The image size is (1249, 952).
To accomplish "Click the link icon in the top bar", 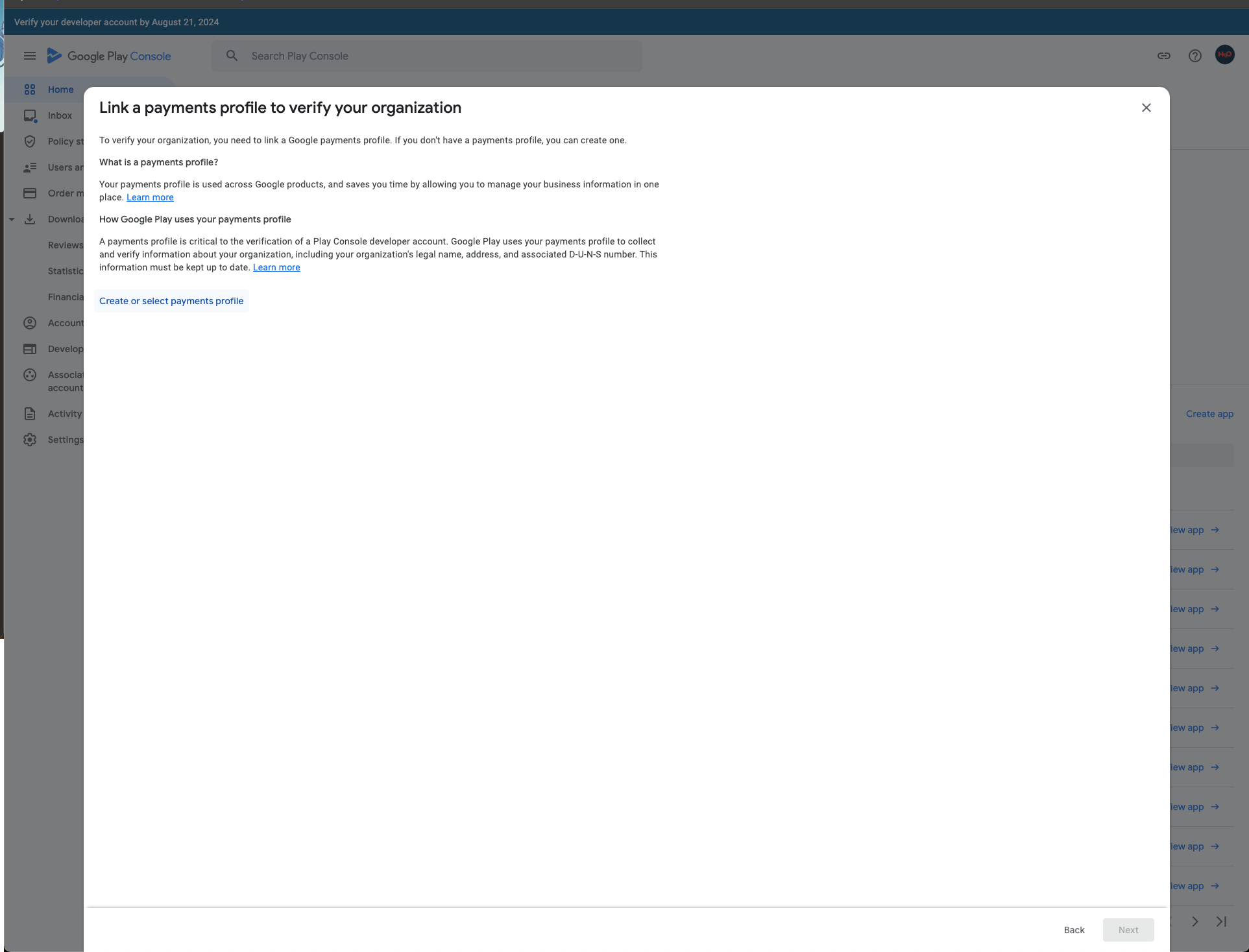I will click(1163, 56).
